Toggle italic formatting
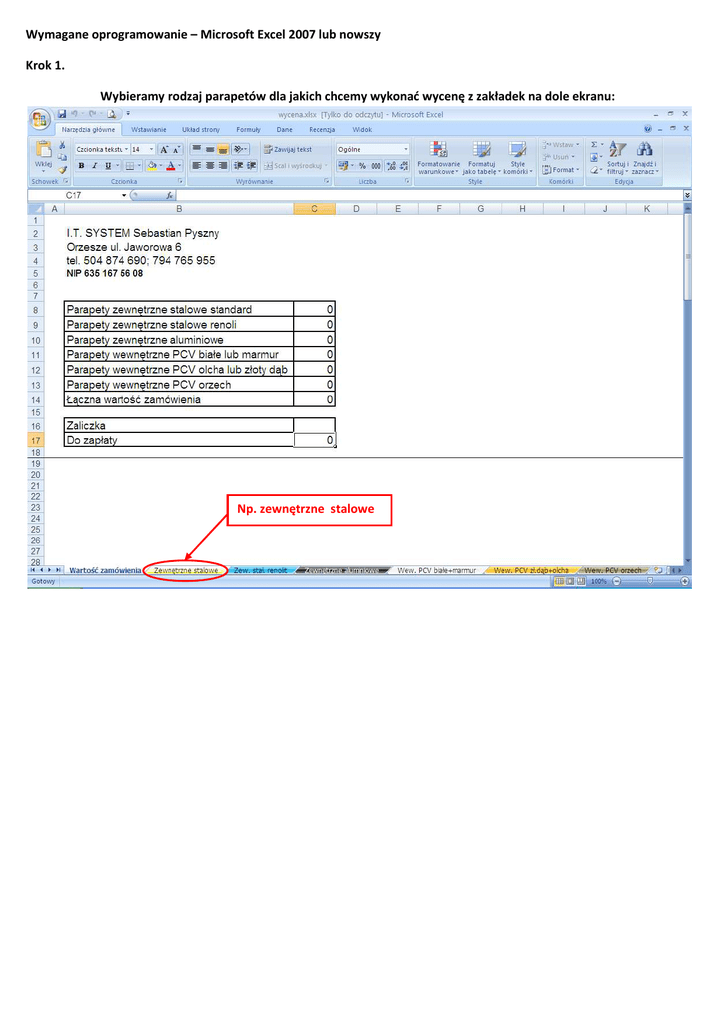 (94, 166)
